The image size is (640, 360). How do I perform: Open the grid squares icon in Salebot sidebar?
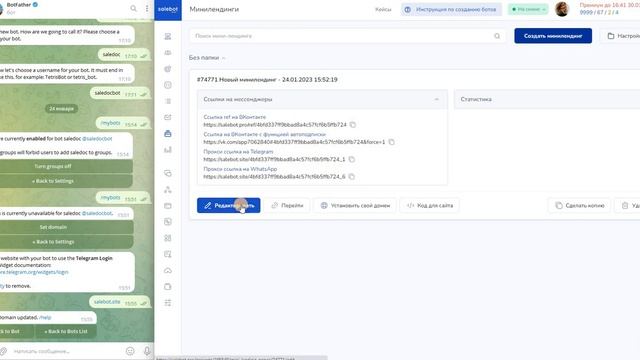(168, 238)
